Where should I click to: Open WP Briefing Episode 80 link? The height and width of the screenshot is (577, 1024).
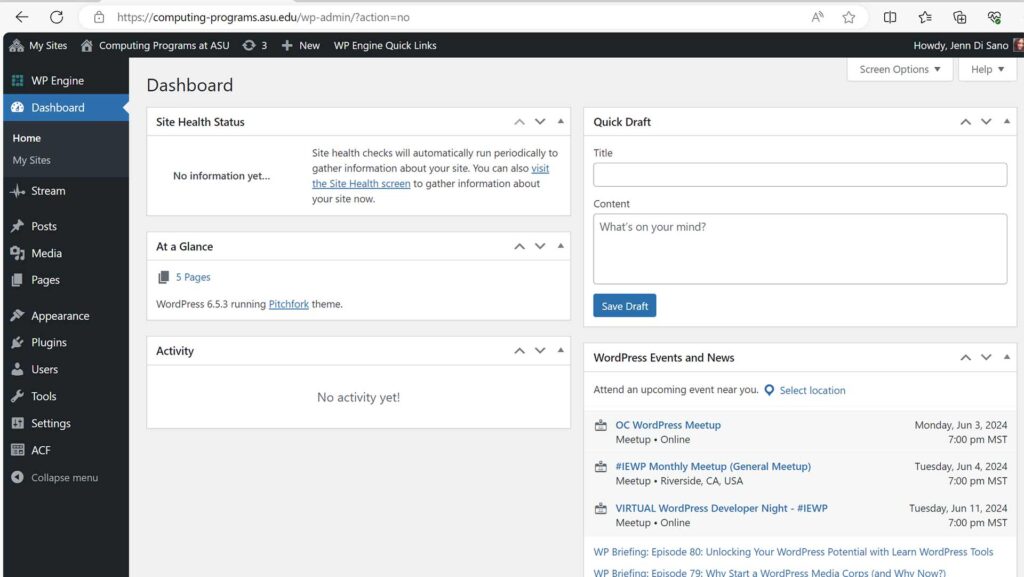tap(793, 552)
